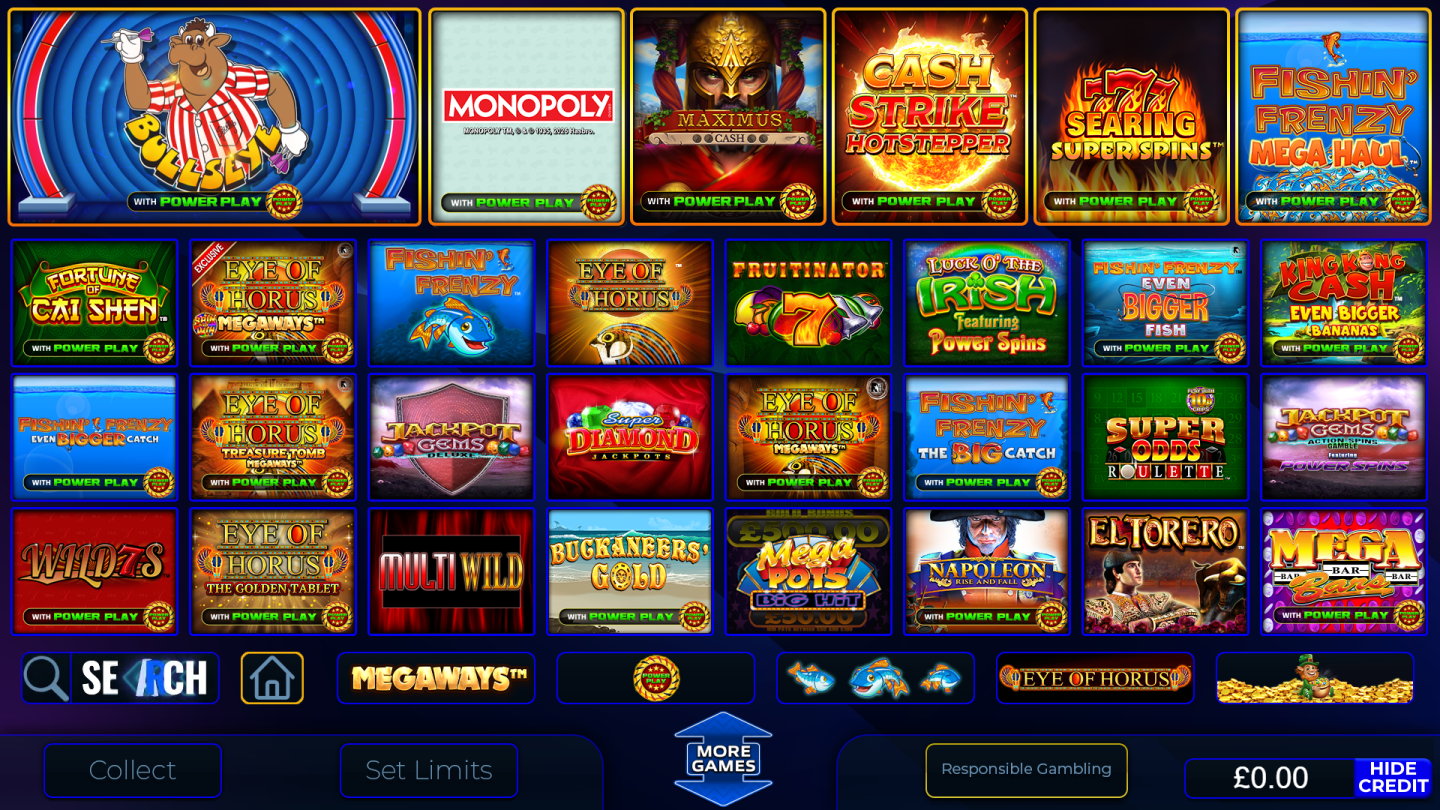Screen dimensions: 1440x810
Task: Open the El Torero game tile
Action: click(x=1165, y=572)
